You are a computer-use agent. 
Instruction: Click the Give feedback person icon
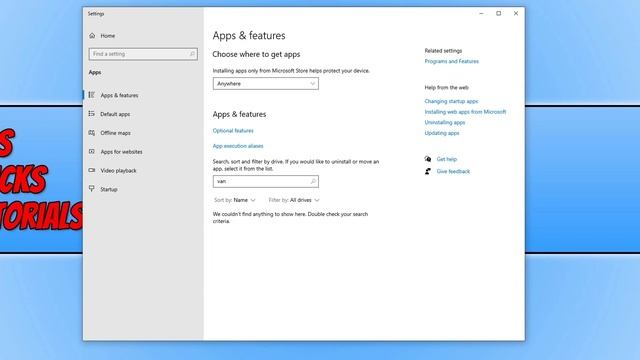click(x=428, y=171)
